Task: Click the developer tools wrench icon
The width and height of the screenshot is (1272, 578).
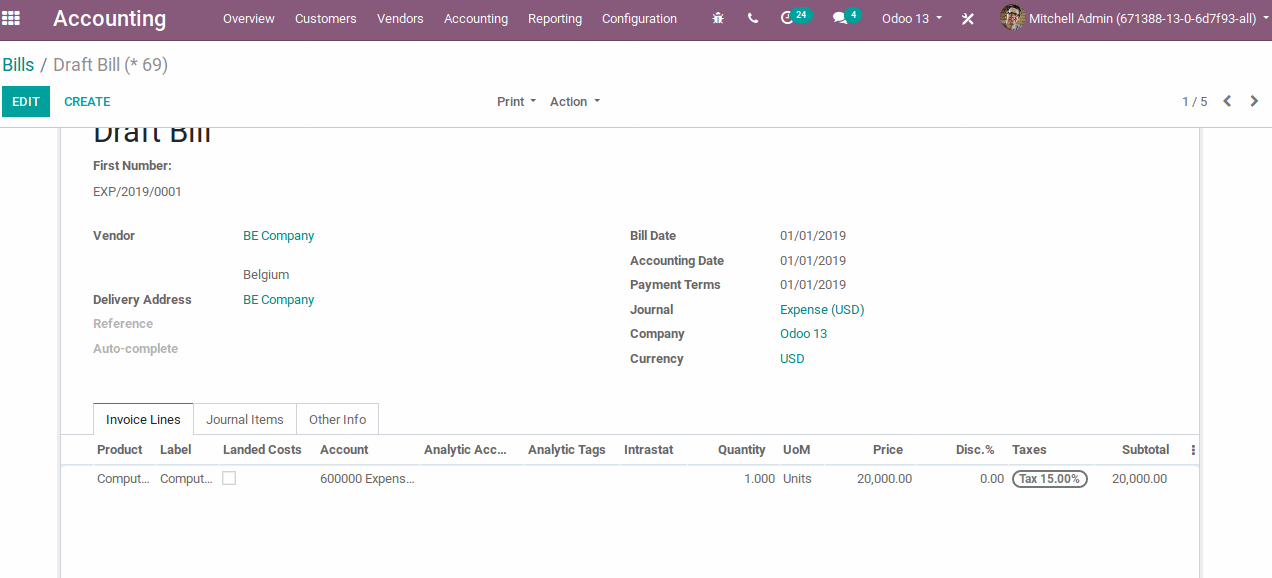Action: (966, 18)
